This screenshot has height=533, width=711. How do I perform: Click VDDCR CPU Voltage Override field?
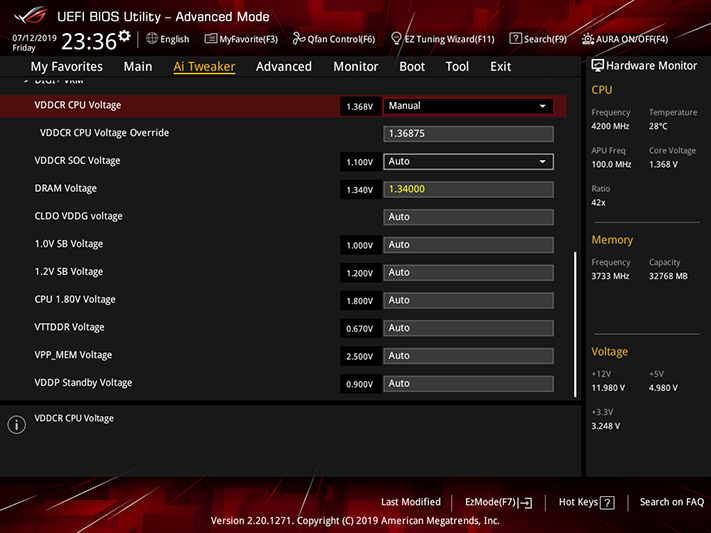point(468,134)
